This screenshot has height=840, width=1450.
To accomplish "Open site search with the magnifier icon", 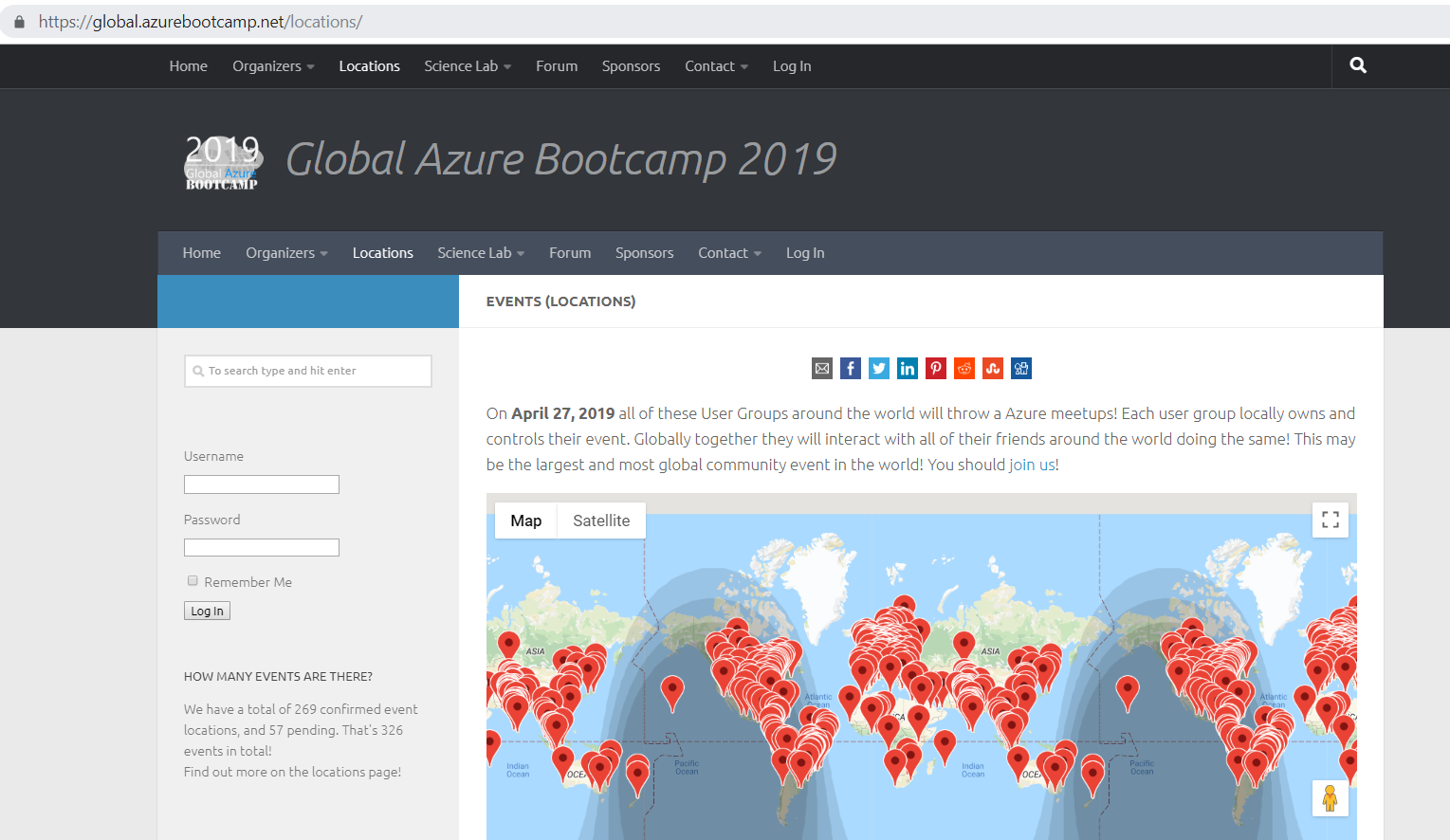I will (x=1358, y=65).
